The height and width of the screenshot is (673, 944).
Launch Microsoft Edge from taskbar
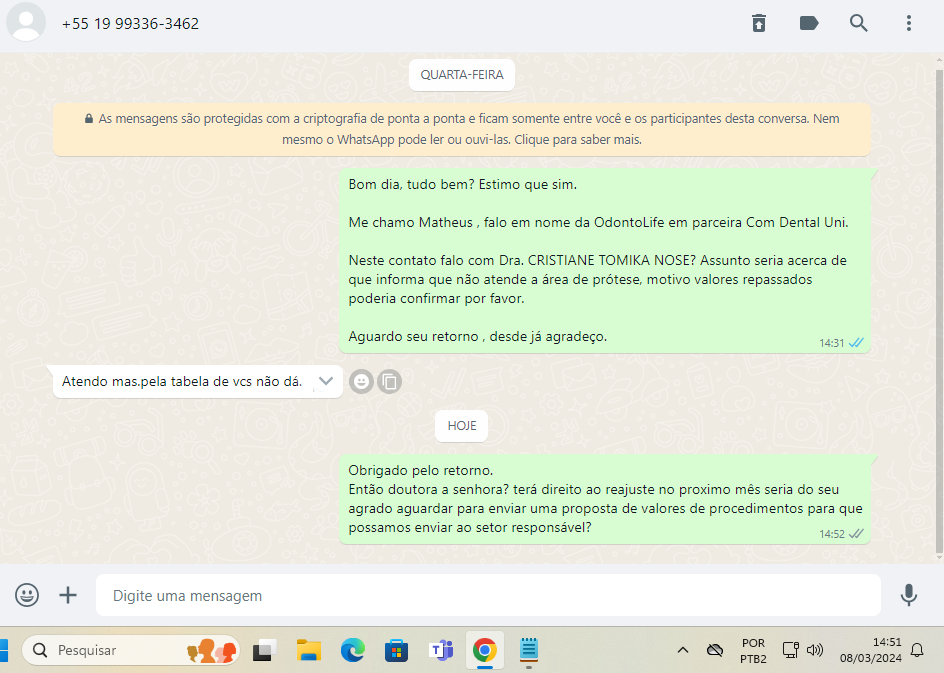(353, 650)
